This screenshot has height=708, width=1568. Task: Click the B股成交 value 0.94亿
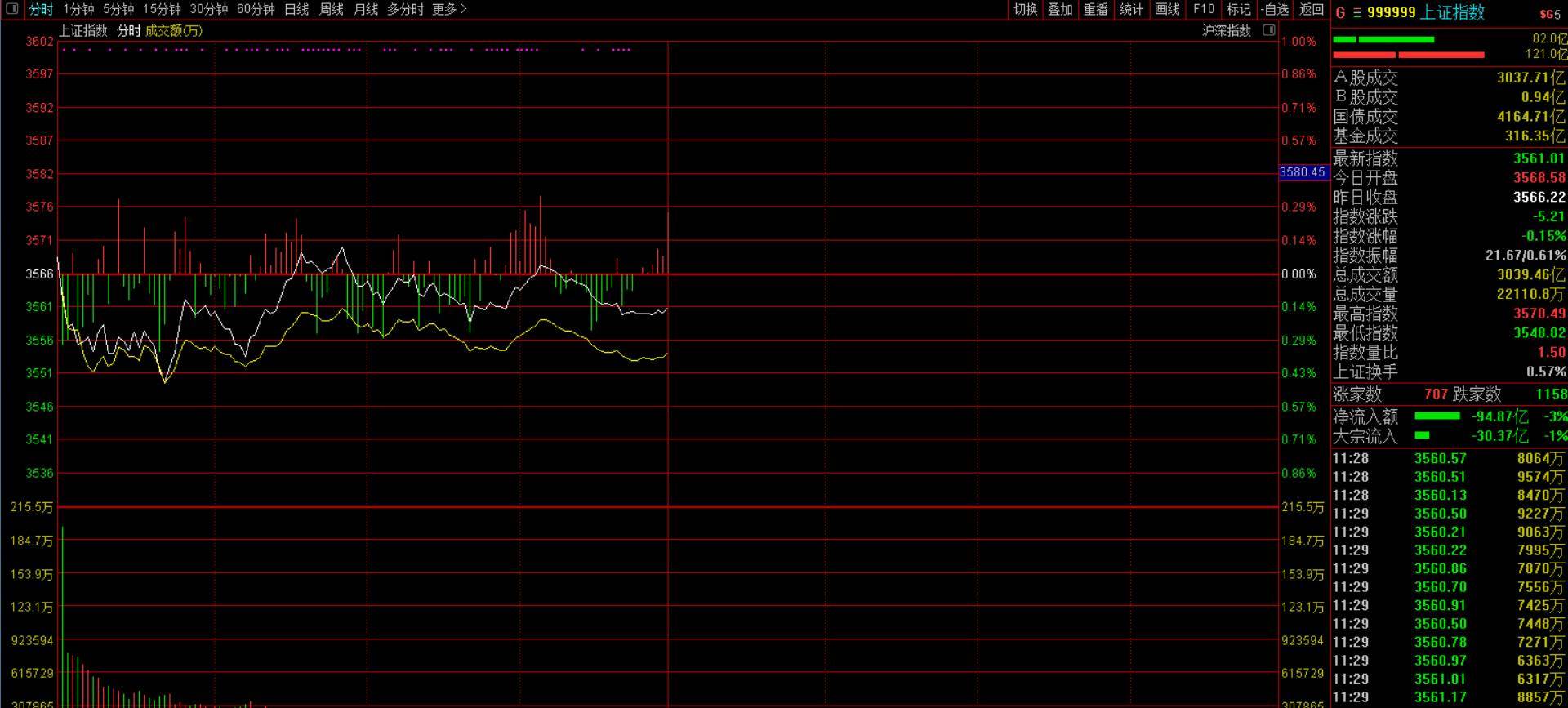1543,97
